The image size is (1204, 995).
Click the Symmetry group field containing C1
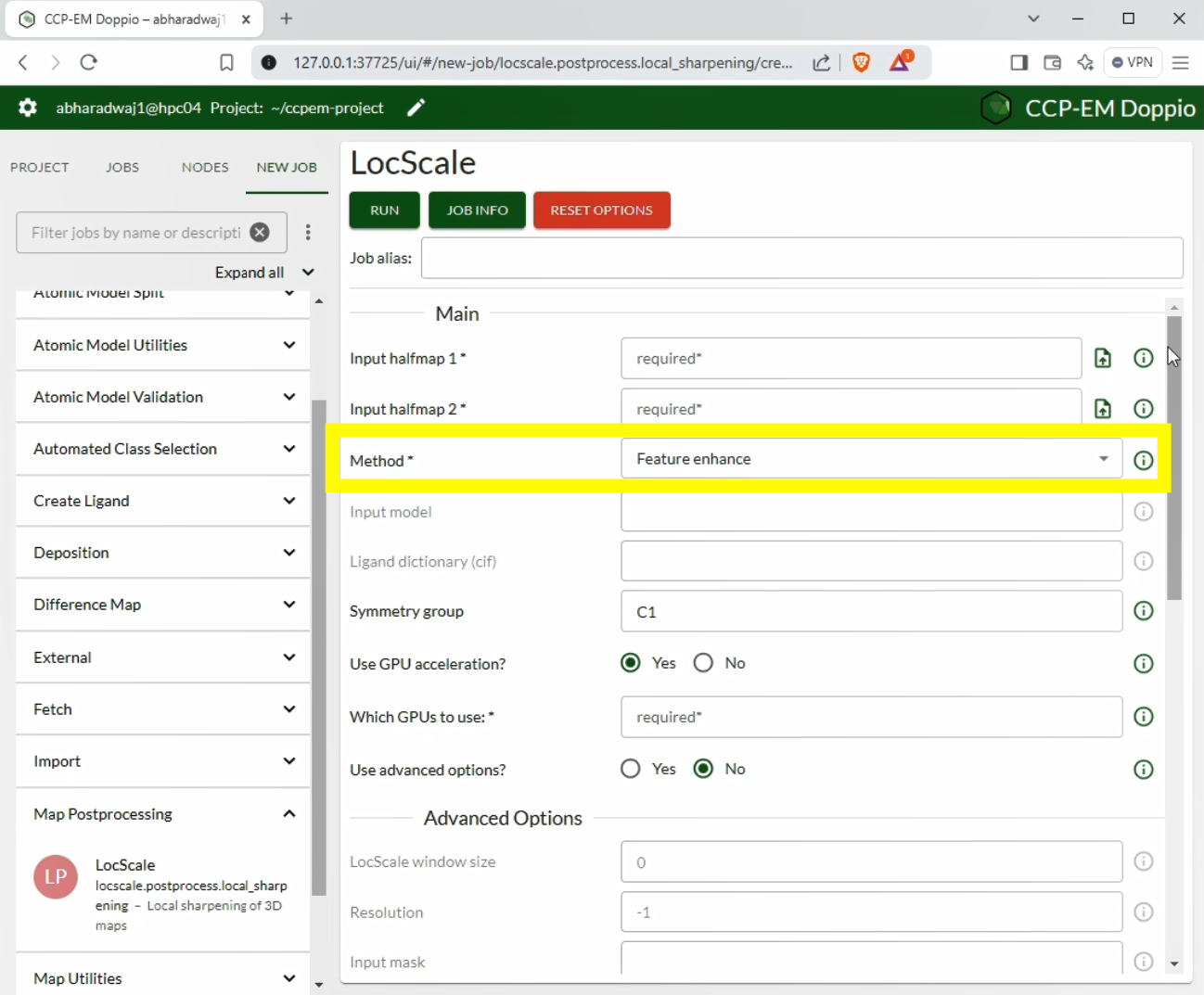[x=871, y=611]
